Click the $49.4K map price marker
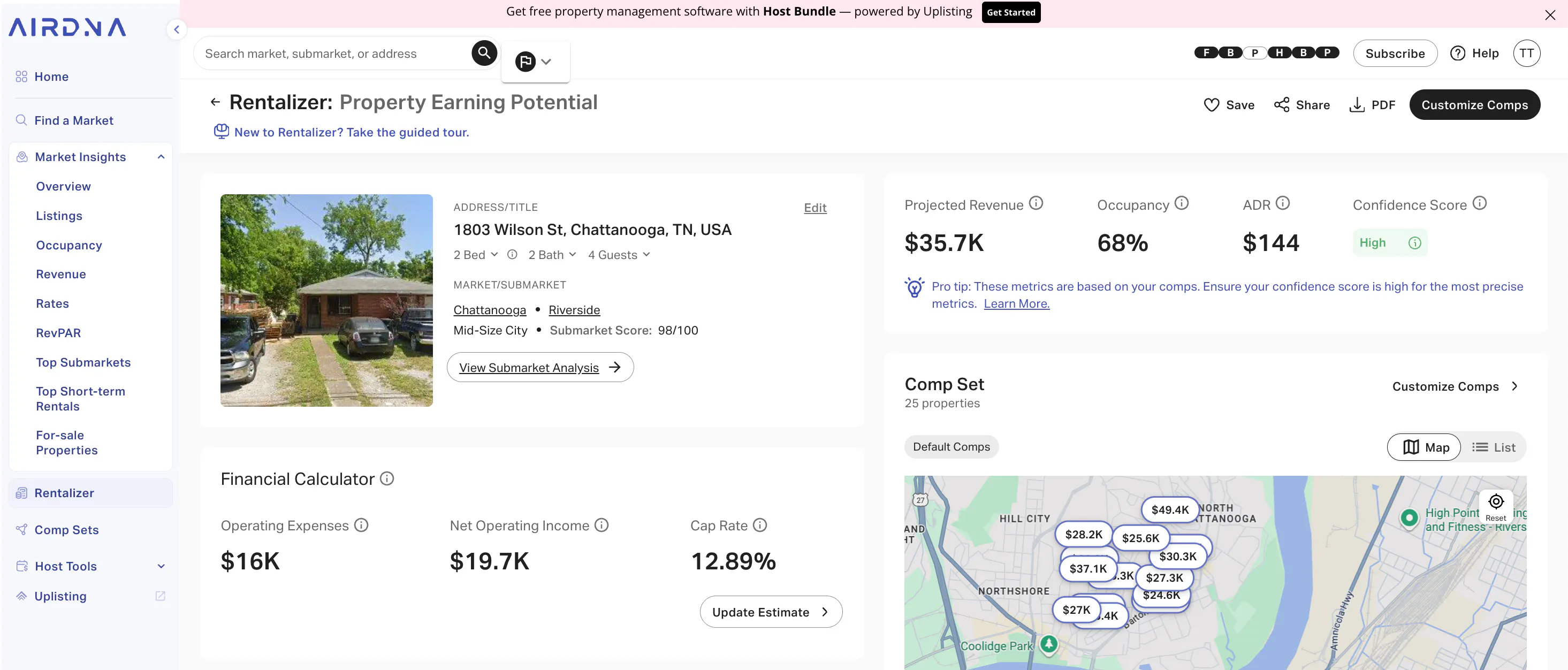 [x=1170, y=510]
